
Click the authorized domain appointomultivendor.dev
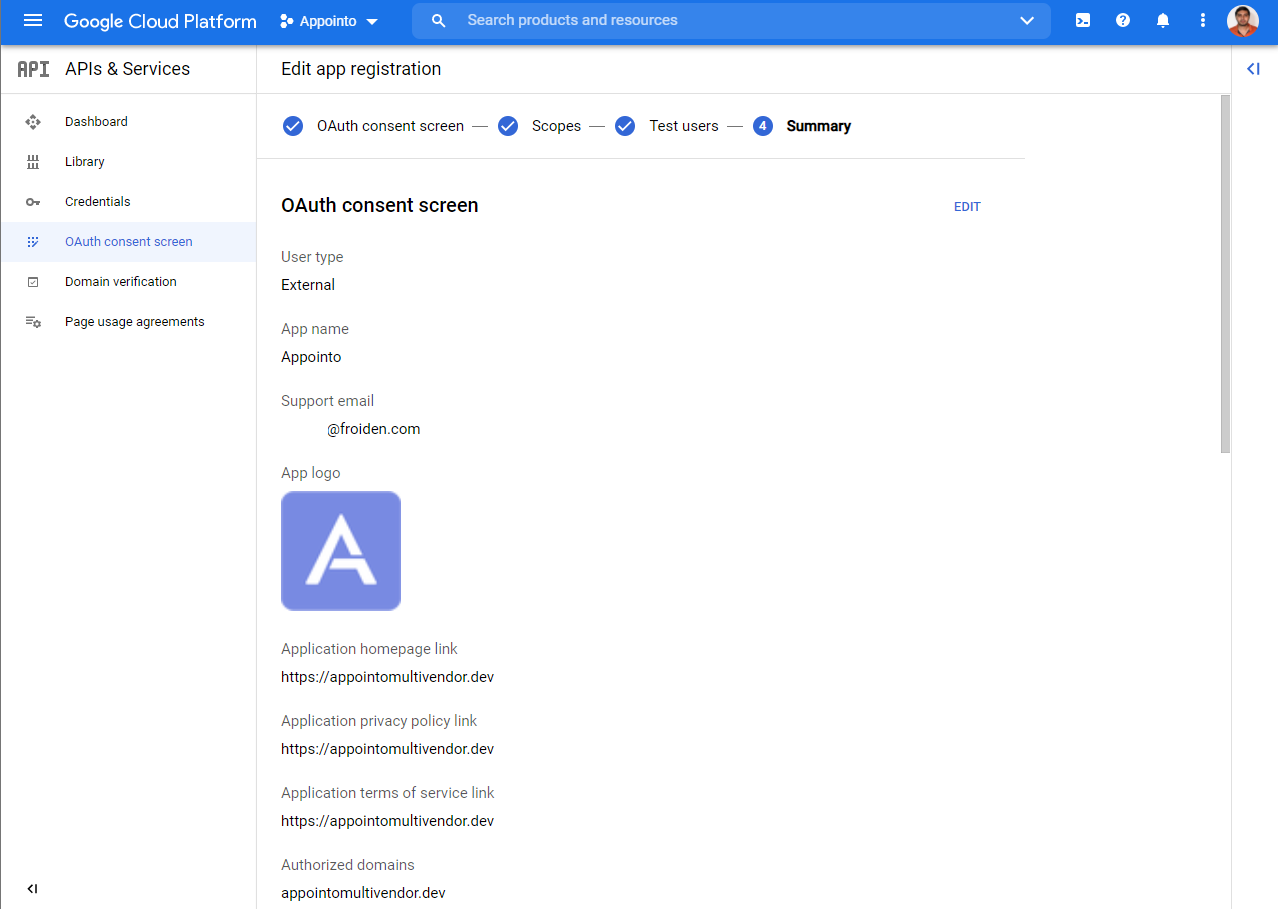(363, 893)
